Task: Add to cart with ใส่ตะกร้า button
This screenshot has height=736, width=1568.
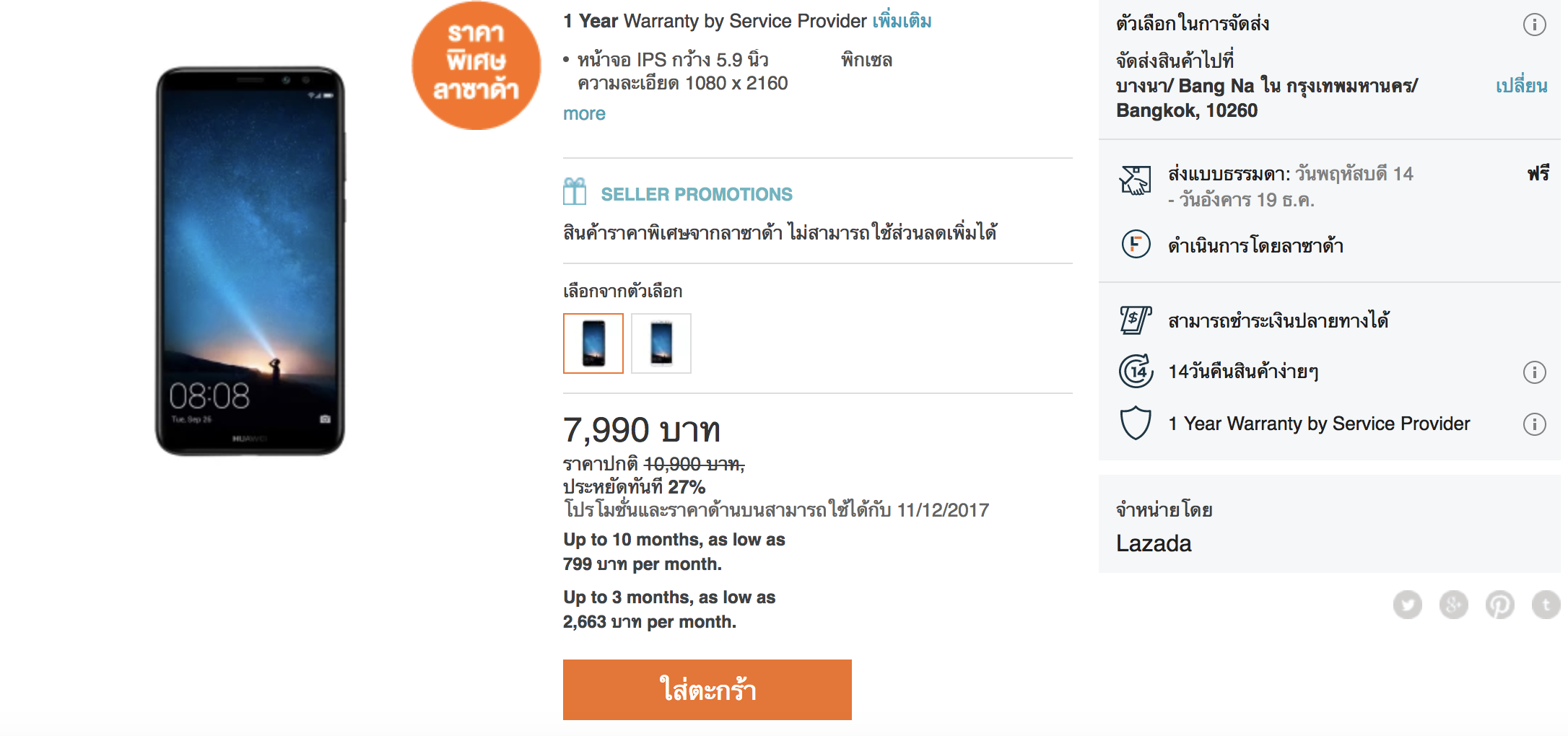Action: pyautogui.click(x=707, y=690)
